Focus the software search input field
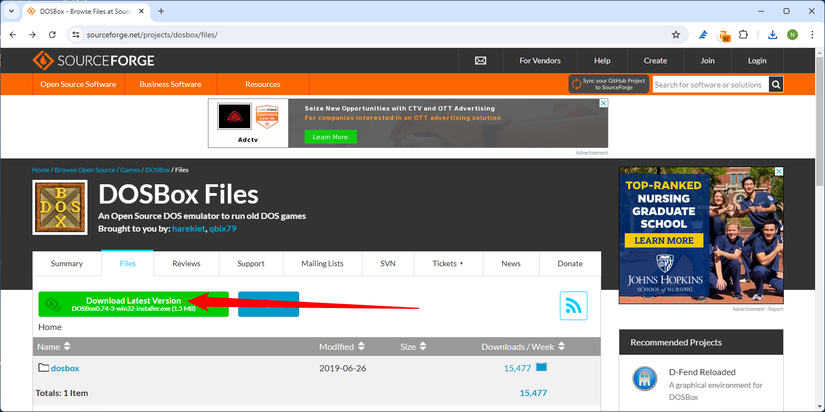Screen dimensions: 825x412 coord(709,85)
